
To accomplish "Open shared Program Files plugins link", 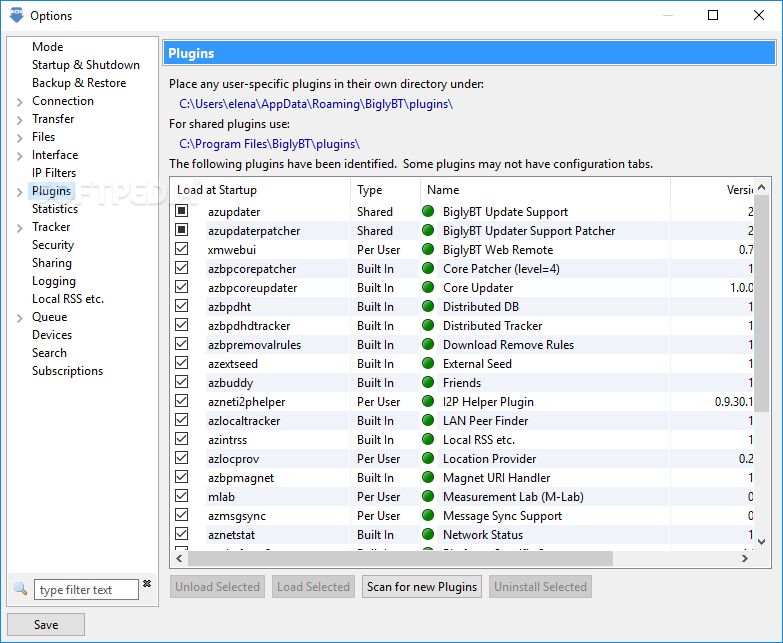I will click(x=269, y=144).
